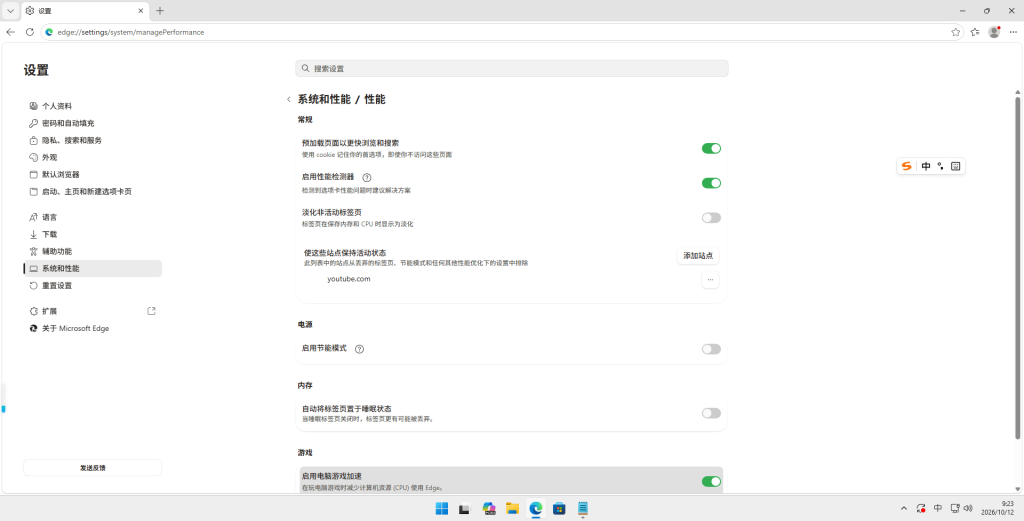Open File Explorer from the taskbar
The image size is (1024, 521).
[512, 509]
